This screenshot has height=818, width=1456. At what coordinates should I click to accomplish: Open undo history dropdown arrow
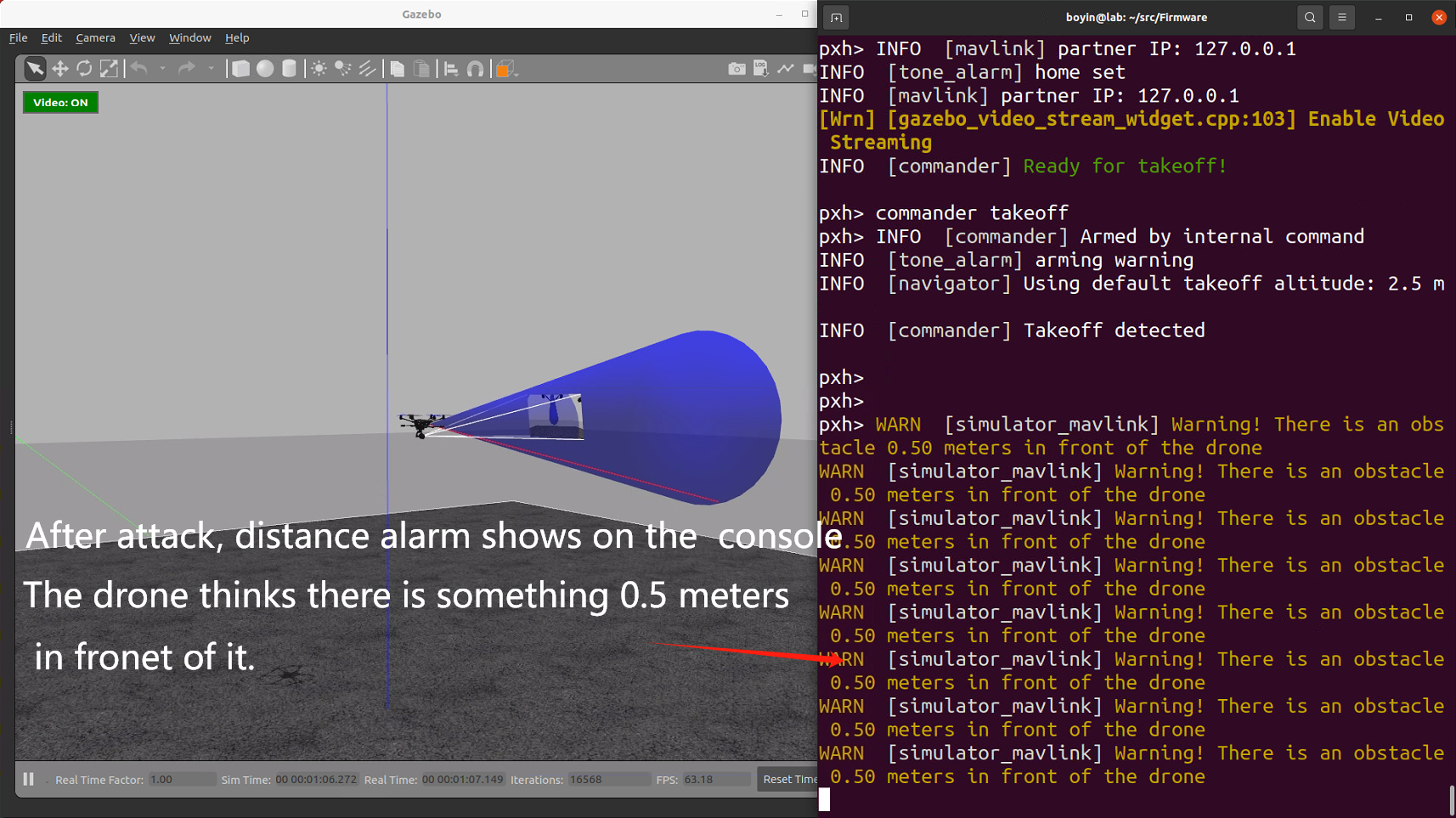(162, 69)
